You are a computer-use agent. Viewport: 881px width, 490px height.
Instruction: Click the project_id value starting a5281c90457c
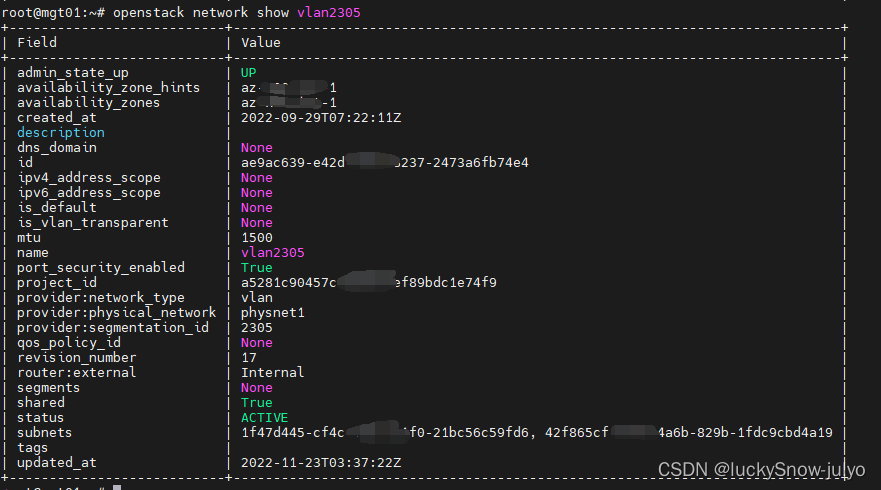point(369,283)
